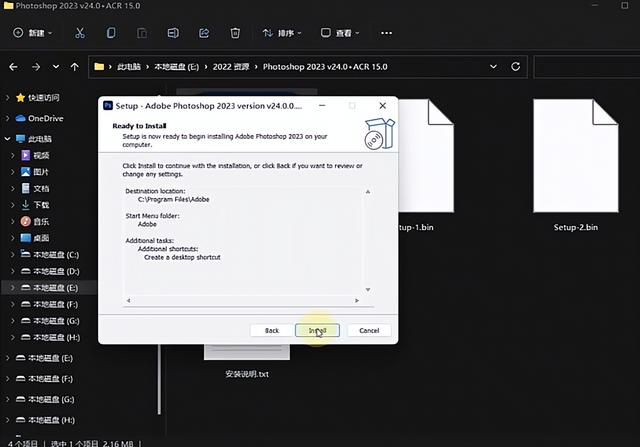Select 本地磁盘 (D:) in the sidebar
Screen dimensions: 640x447
pyautogui.click(x=56, y=271)
